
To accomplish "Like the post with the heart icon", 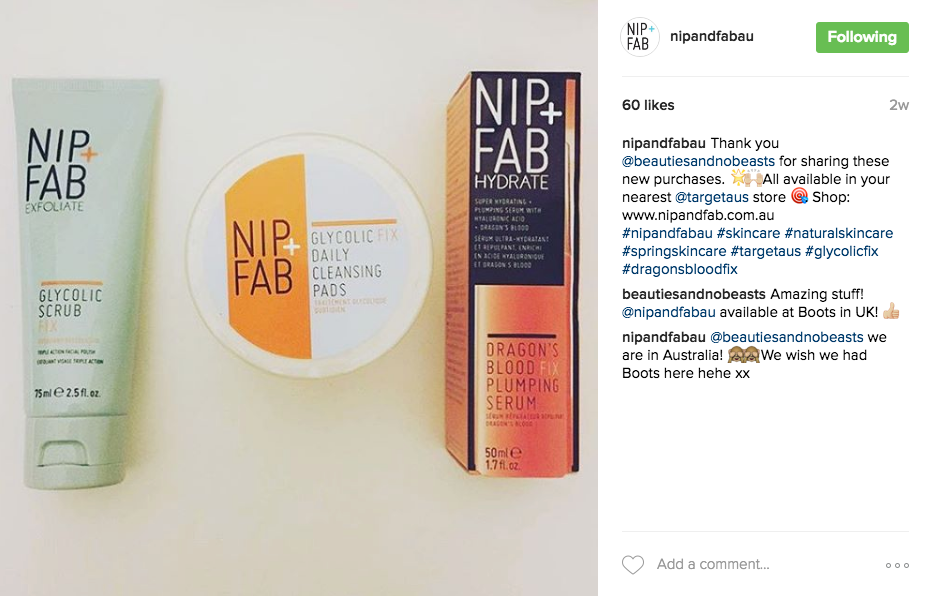I will point(632,565).
